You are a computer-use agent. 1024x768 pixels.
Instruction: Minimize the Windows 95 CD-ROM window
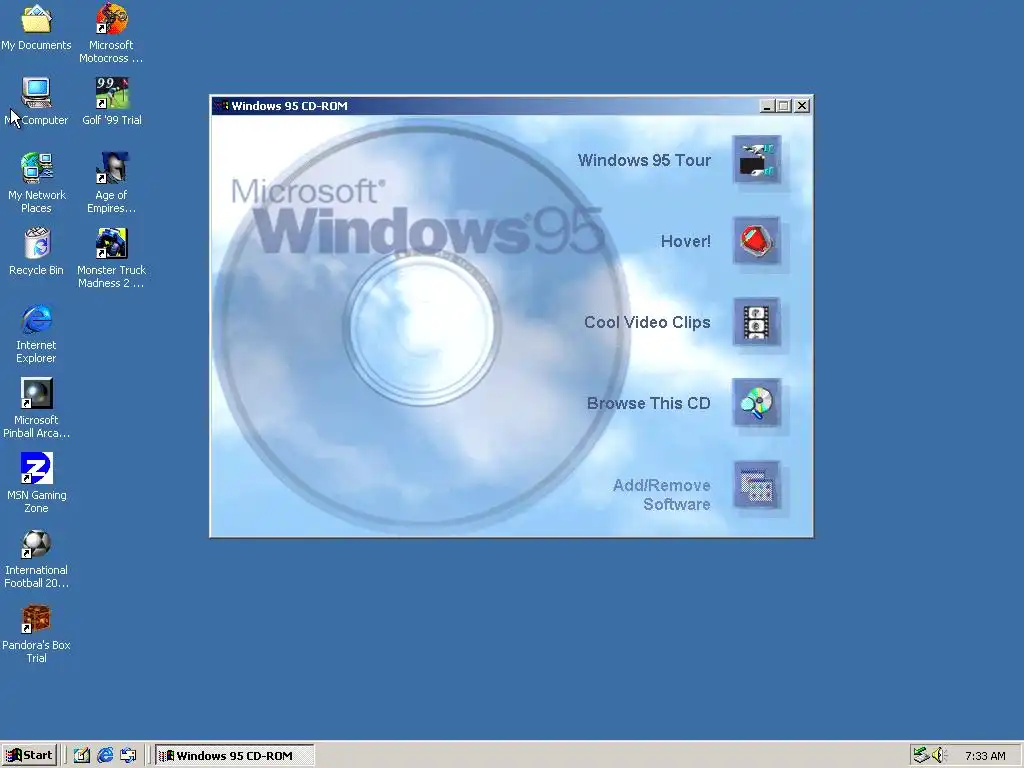coord(767,106)
